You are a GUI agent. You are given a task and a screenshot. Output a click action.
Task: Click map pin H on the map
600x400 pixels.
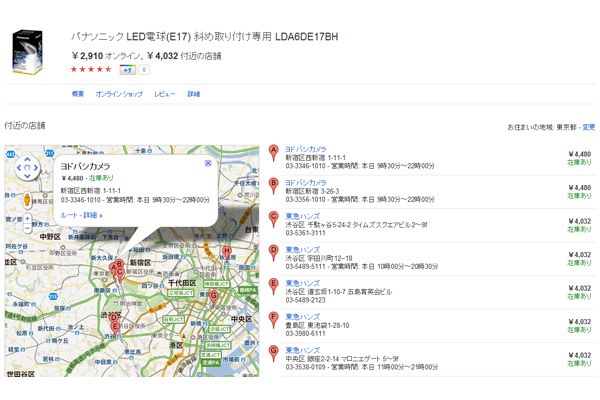pyautogui.click(x=227, y=251)
